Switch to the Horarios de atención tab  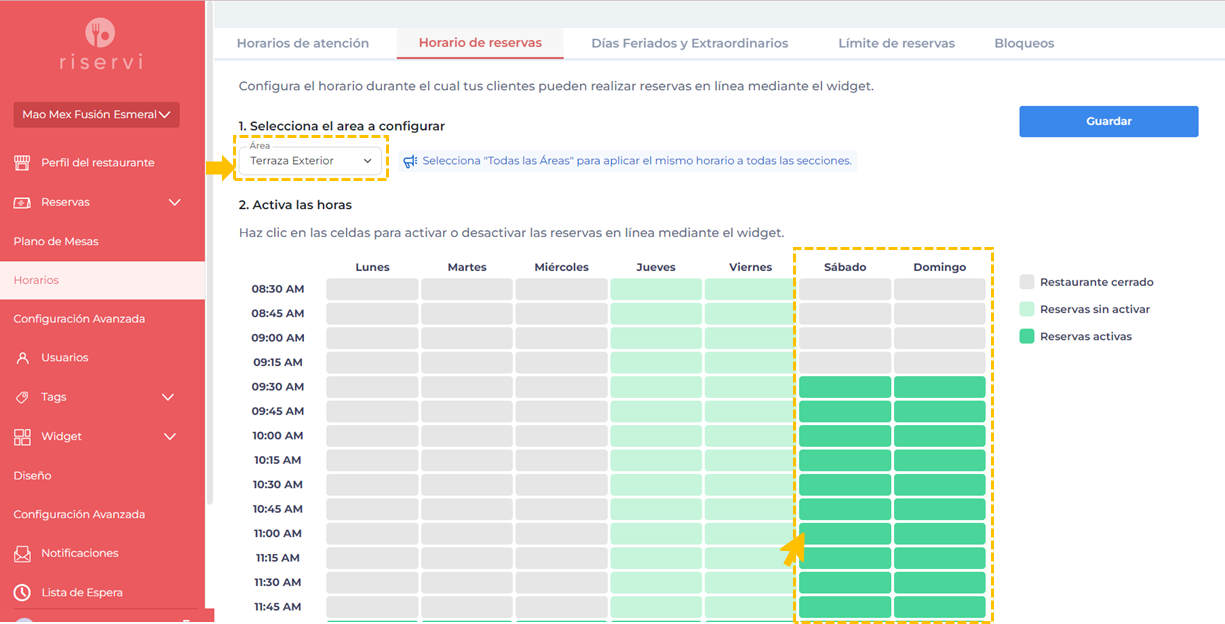coord(303,43)
